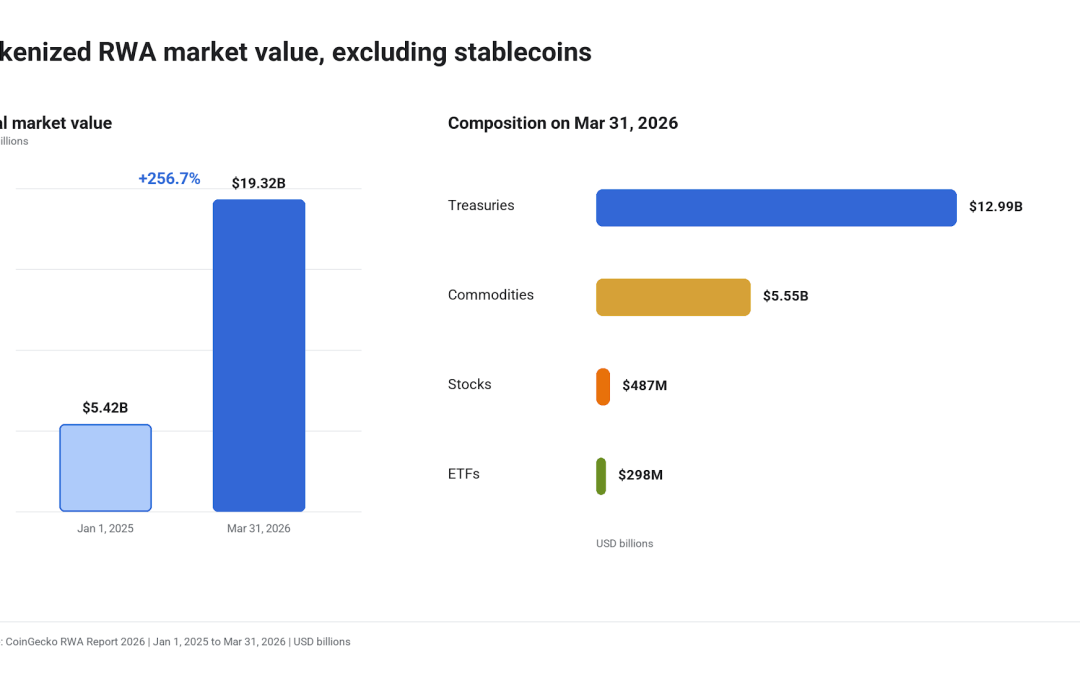Click the CoinGecko RWA Report source footnote
Viewport: 1080px width, 675px height.
click(x=175, y=642)
